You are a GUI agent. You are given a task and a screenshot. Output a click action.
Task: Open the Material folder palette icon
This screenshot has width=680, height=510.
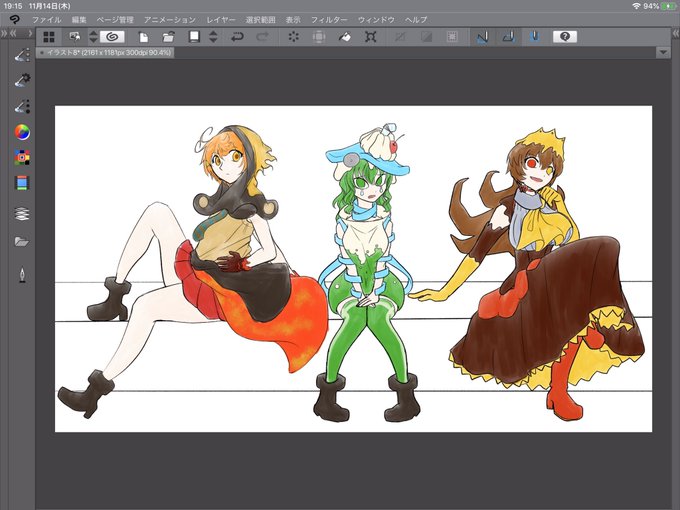point(22,241)
